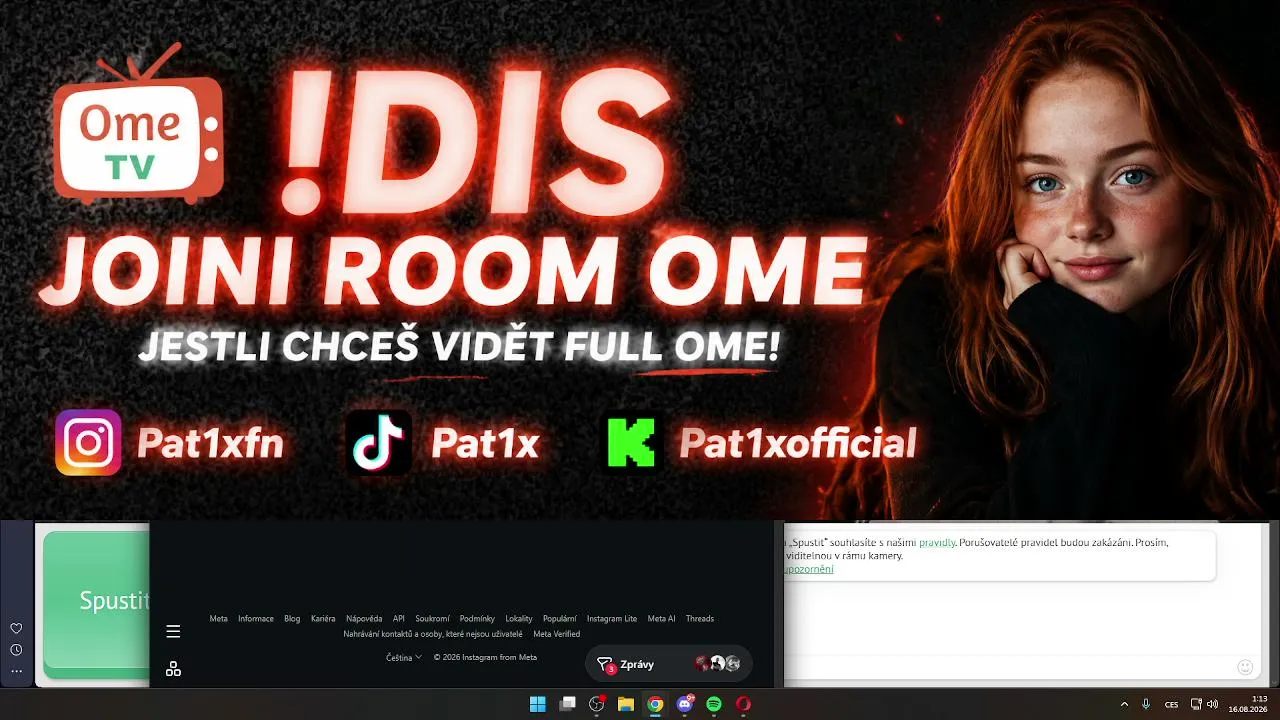
Task: Open the emoji smiley picker in chat
Action: click(x=1245, y=667)
